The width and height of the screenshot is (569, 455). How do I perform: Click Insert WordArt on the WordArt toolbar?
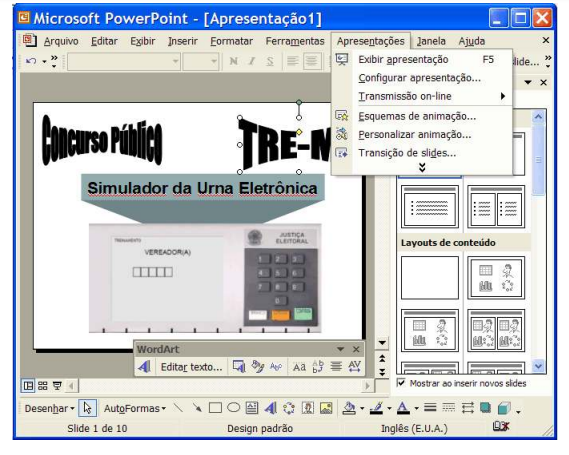pyautogui.click(x=144, y=367)
